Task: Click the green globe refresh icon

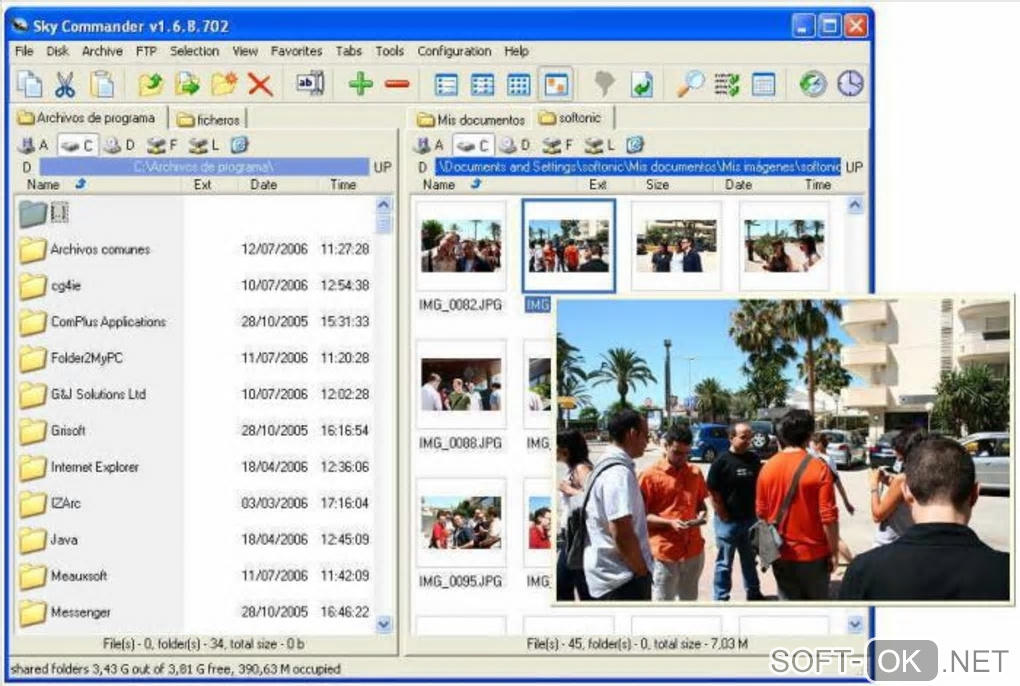Action: click(x=812, y=84)
